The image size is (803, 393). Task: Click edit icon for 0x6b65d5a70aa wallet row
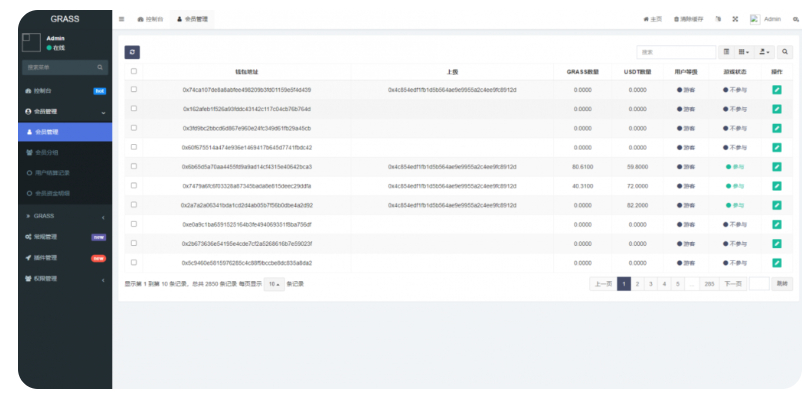(776, 167)
